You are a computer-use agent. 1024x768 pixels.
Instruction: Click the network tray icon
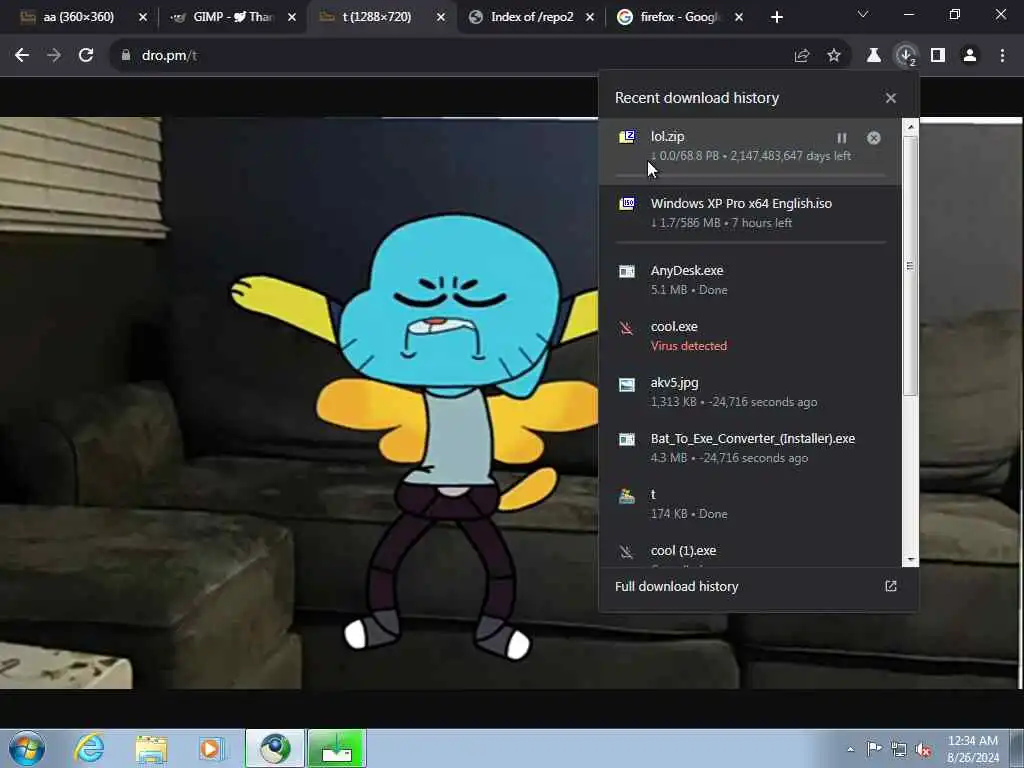[x=899, y=749]
